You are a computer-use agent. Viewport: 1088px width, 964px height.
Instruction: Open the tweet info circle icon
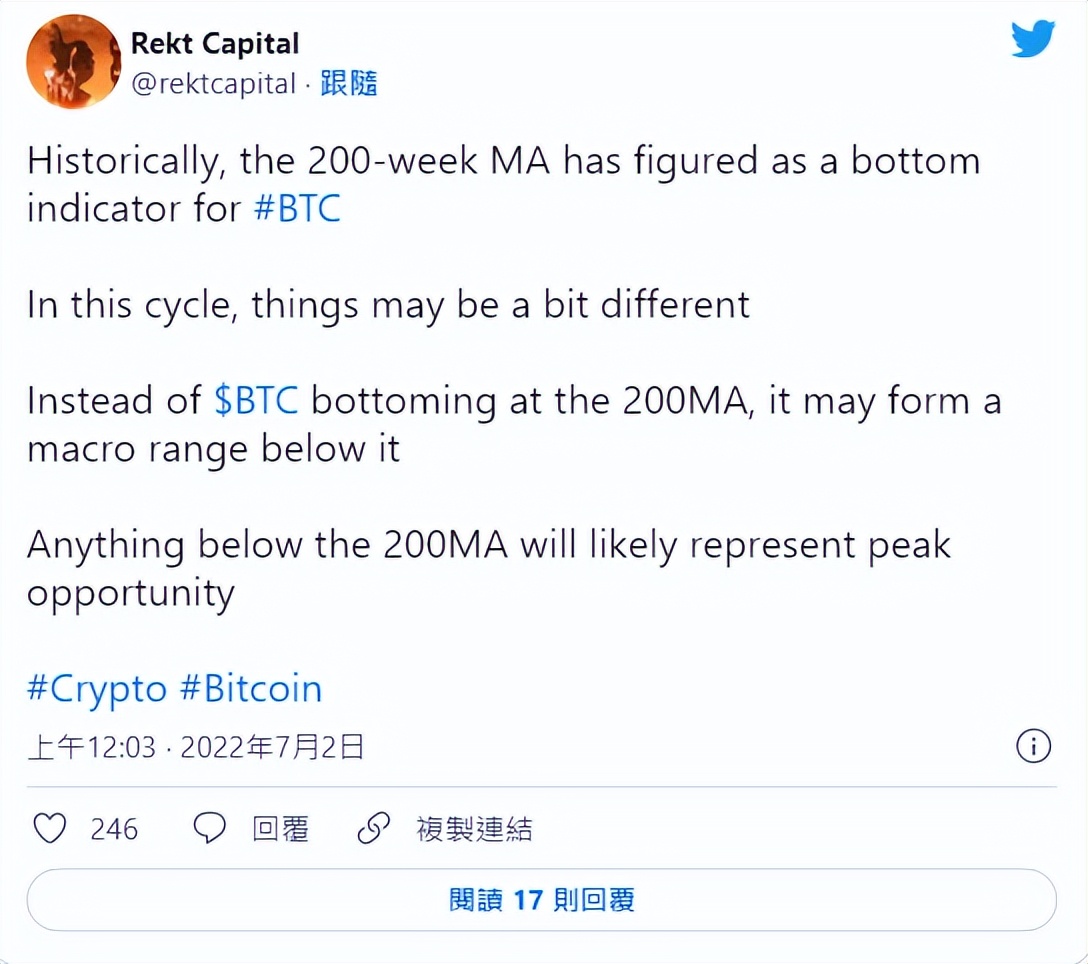(1033, 746)
